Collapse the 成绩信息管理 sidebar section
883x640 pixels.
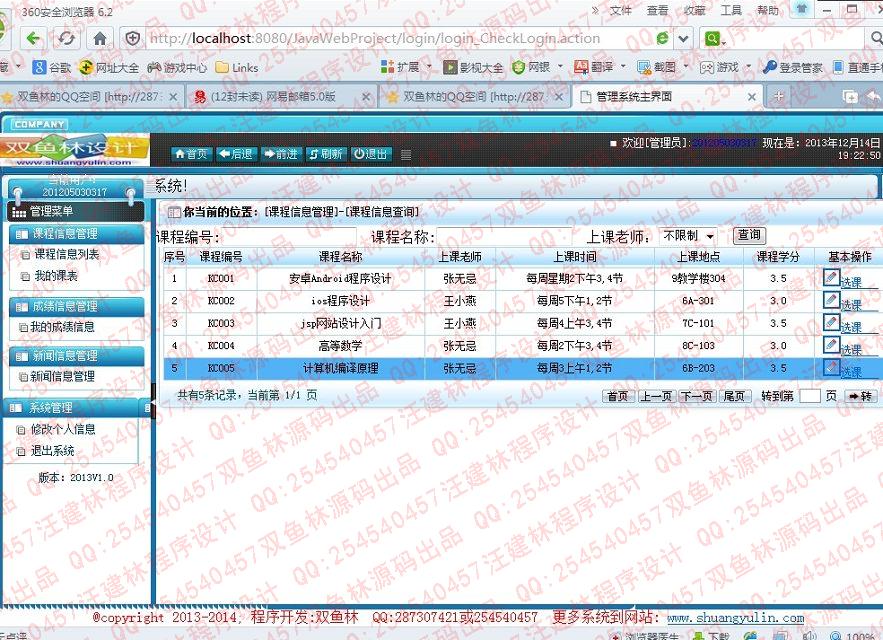point(77,306)
